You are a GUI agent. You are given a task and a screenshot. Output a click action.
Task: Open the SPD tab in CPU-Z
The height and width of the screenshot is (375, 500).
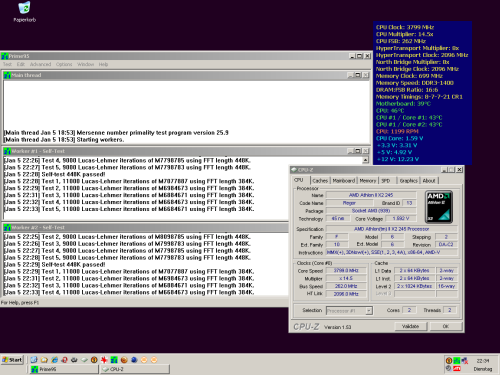tap(386, 181)
